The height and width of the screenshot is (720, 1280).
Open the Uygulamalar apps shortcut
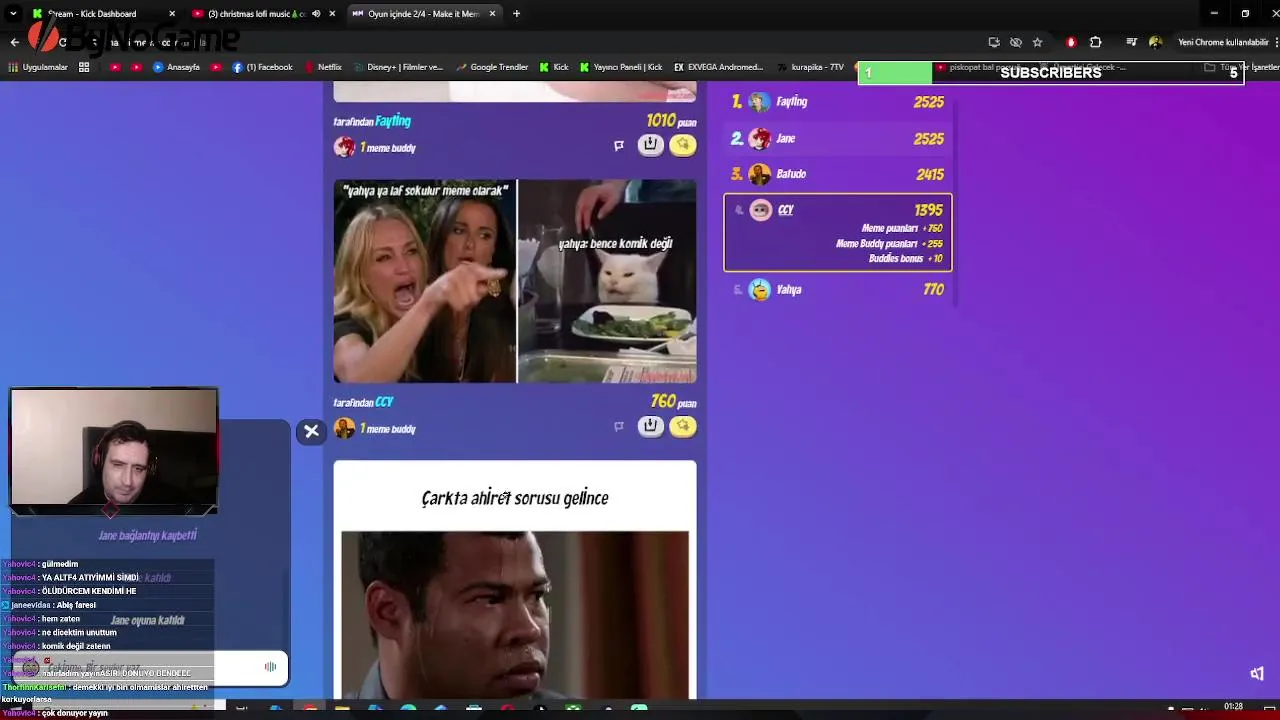[x=38, y=67]
